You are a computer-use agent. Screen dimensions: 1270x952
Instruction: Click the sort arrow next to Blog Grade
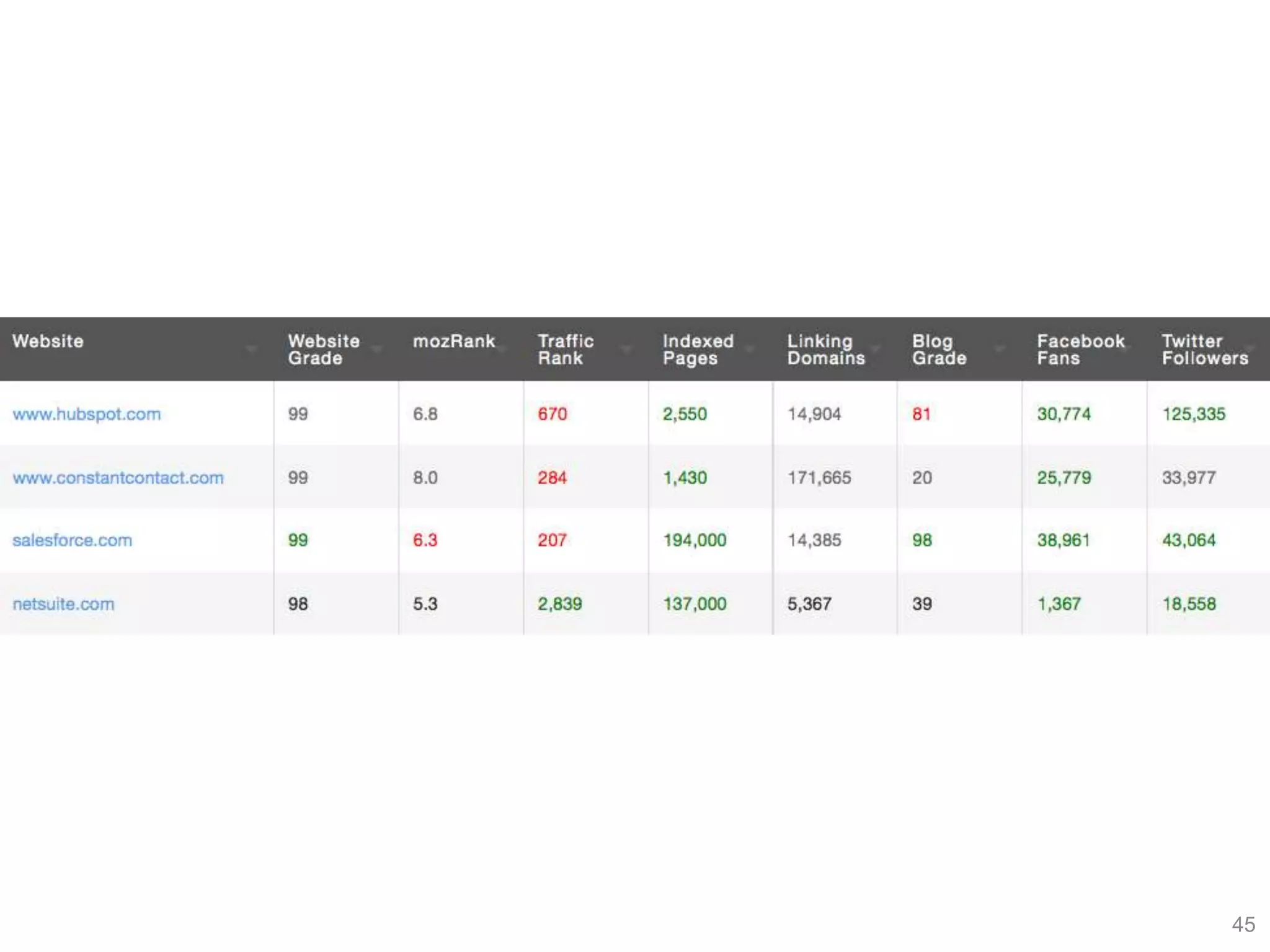coord(1000,350)
